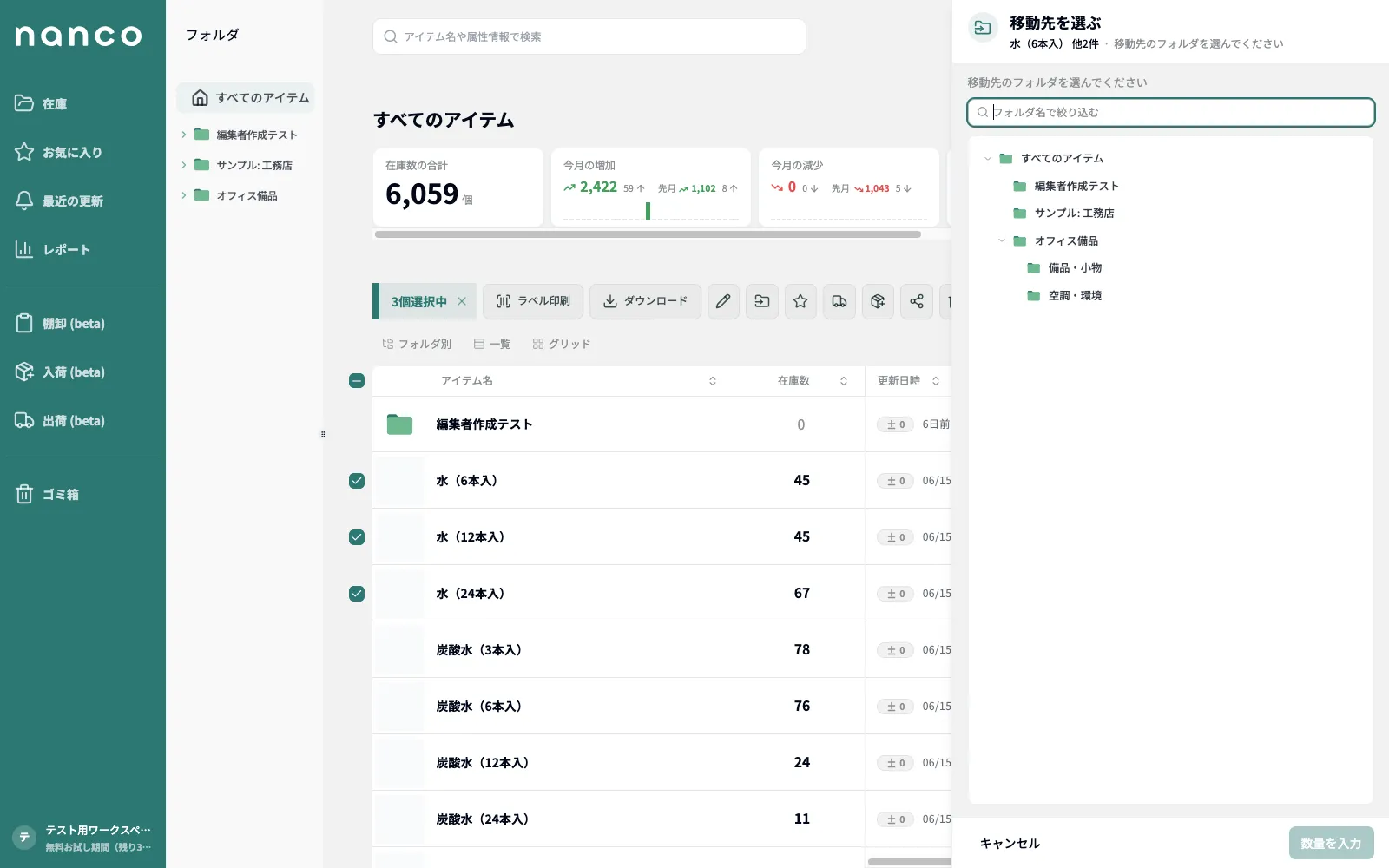Click the 今月の増加 chart bar
The height and width of the screenshot is (868, 1389).
(648, 211)
